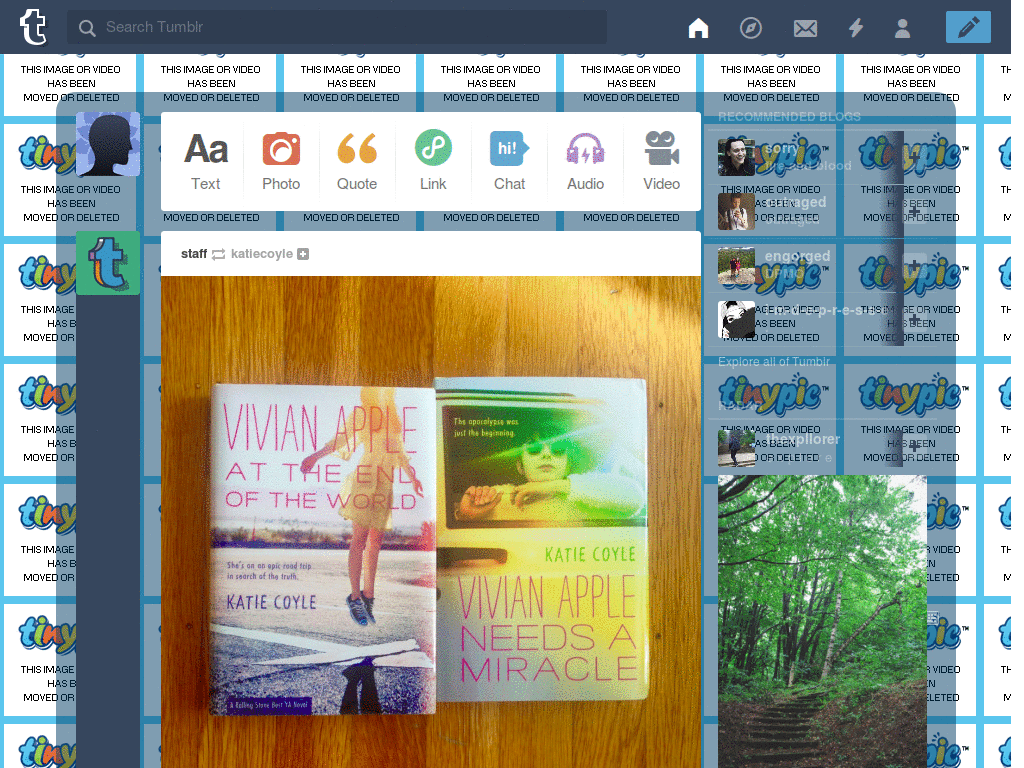Viewport: 1024px width, 768px height.
Task: Create a new Text post
Action: point(206,161)
